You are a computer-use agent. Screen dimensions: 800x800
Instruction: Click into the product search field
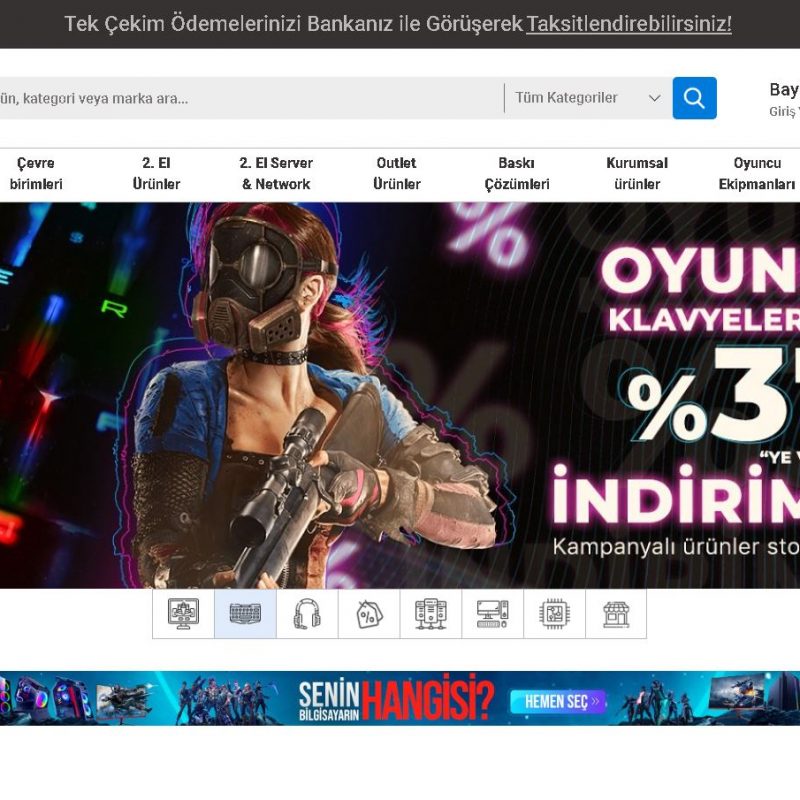(250, 98)
